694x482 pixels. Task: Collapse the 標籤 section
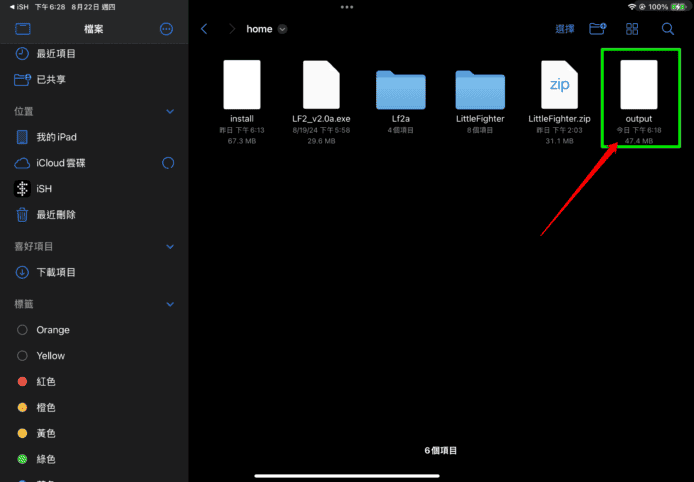(170, 304)
